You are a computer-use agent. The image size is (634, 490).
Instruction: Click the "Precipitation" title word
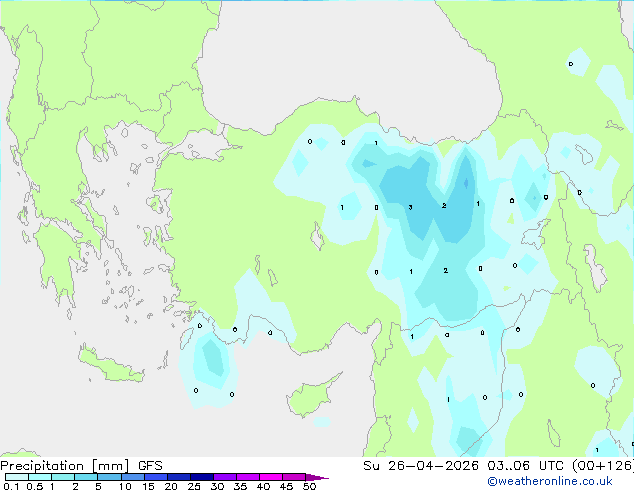pos(42,466)
